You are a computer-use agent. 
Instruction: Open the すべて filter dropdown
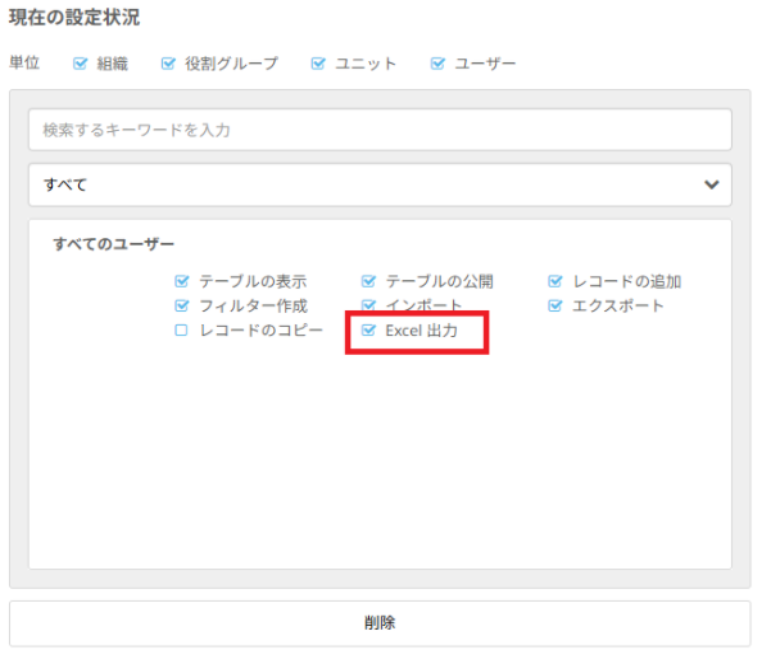pyautogui.click(x=380, y=185)
